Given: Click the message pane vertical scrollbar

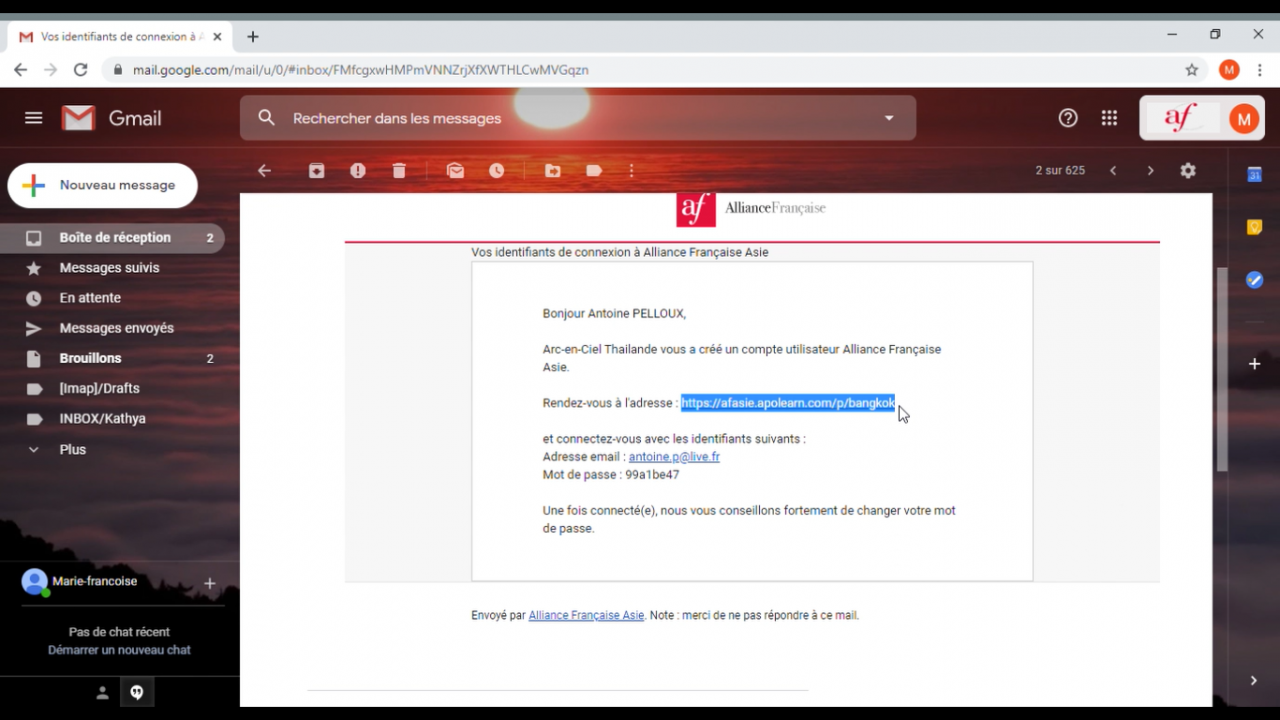Looking at the screenshot, I should (x=1221, y=370).
